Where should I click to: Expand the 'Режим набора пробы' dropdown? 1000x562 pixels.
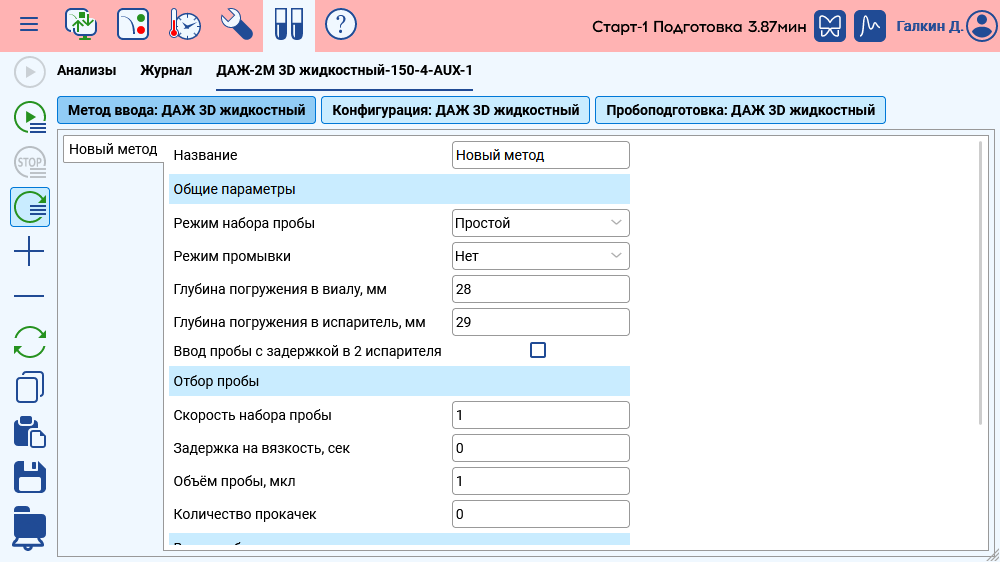click(541, 223)
